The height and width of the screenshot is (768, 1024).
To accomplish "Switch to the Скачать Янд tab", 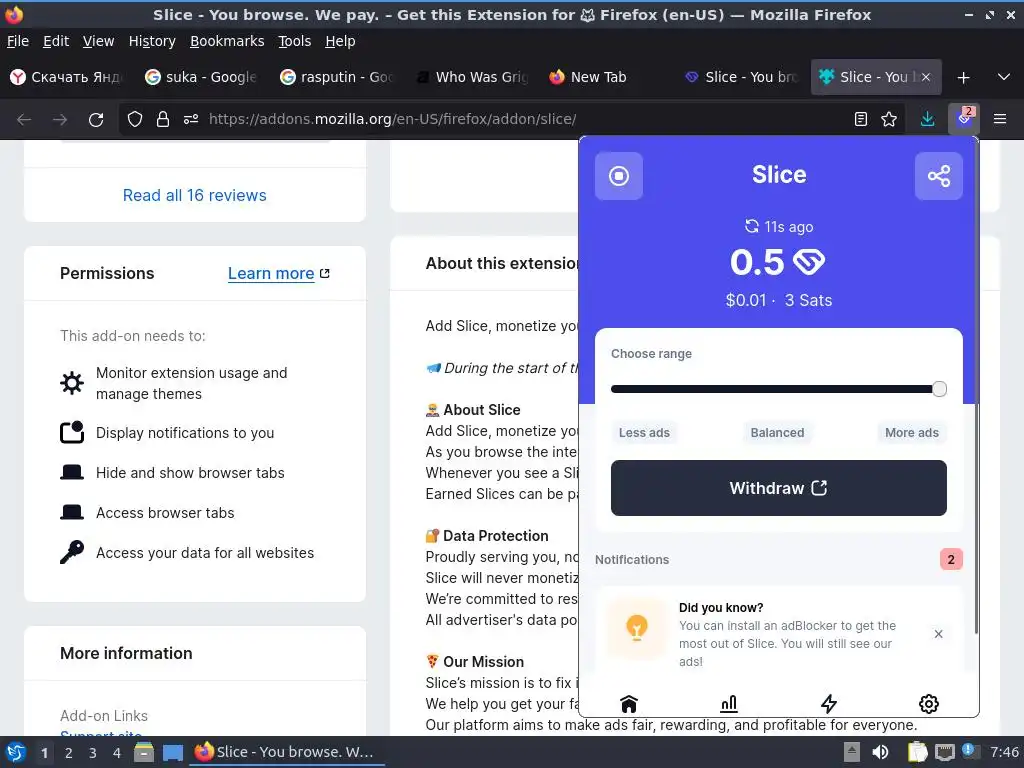I will (68, 77).
